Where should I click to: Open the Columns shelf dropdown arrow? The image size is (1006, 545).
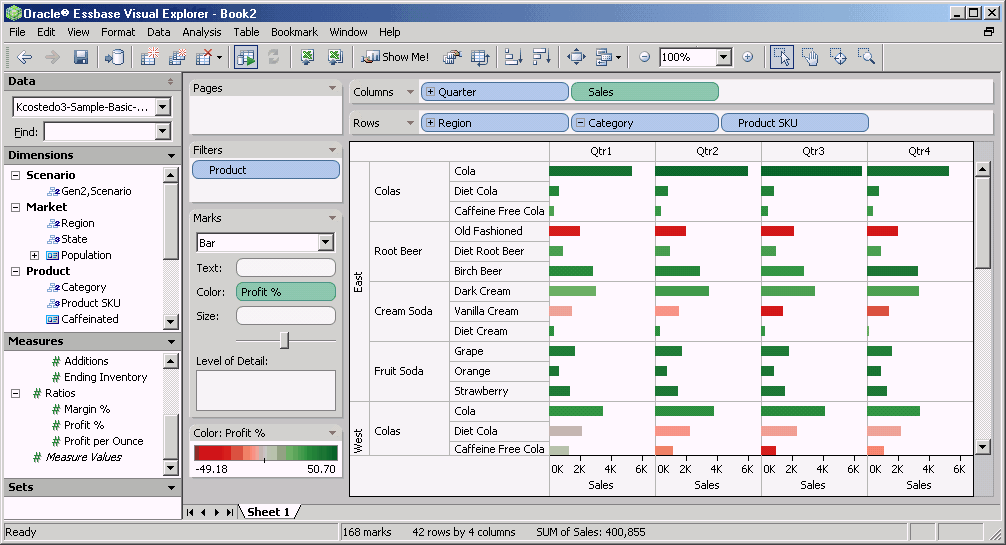(410, 92)
